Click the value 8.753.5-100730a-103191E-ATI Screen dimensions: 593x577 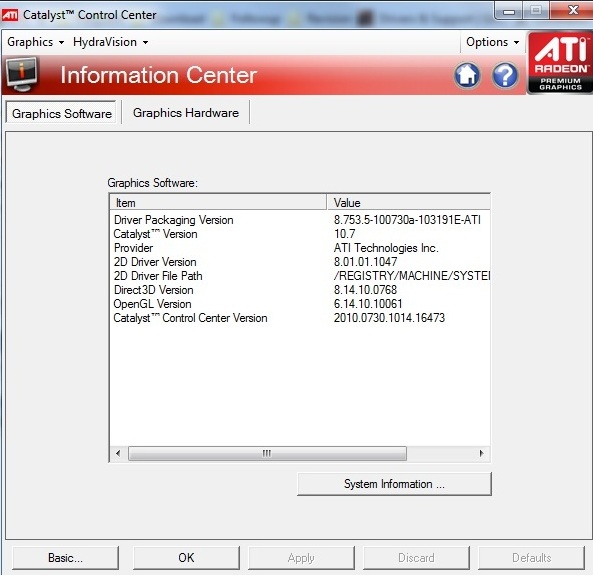pyautogui.click(x=407, y=220)
